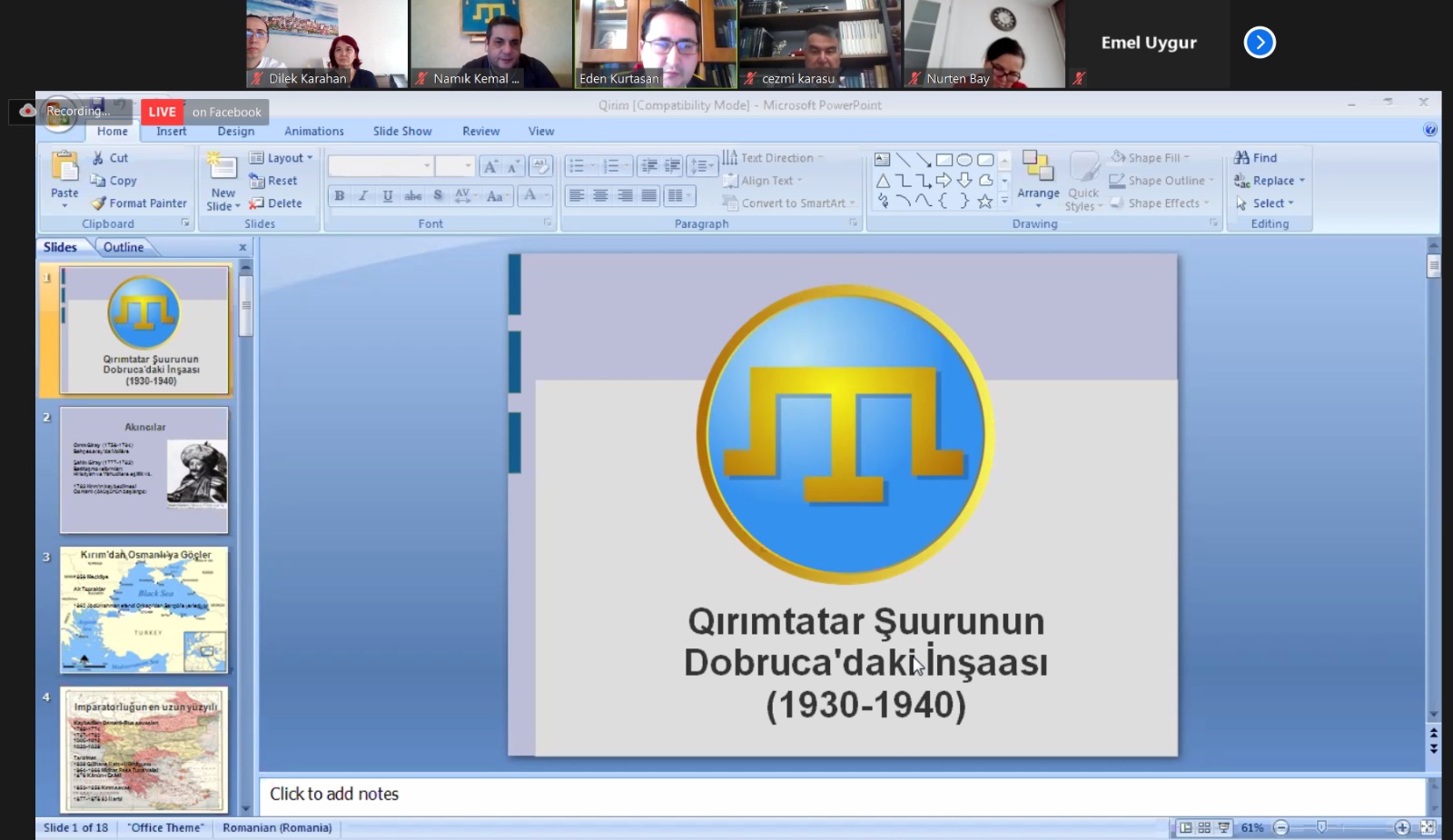Screen dimensions: 1453x840
Task: Click the Paste clipboard icon
Action: [64, 168]
